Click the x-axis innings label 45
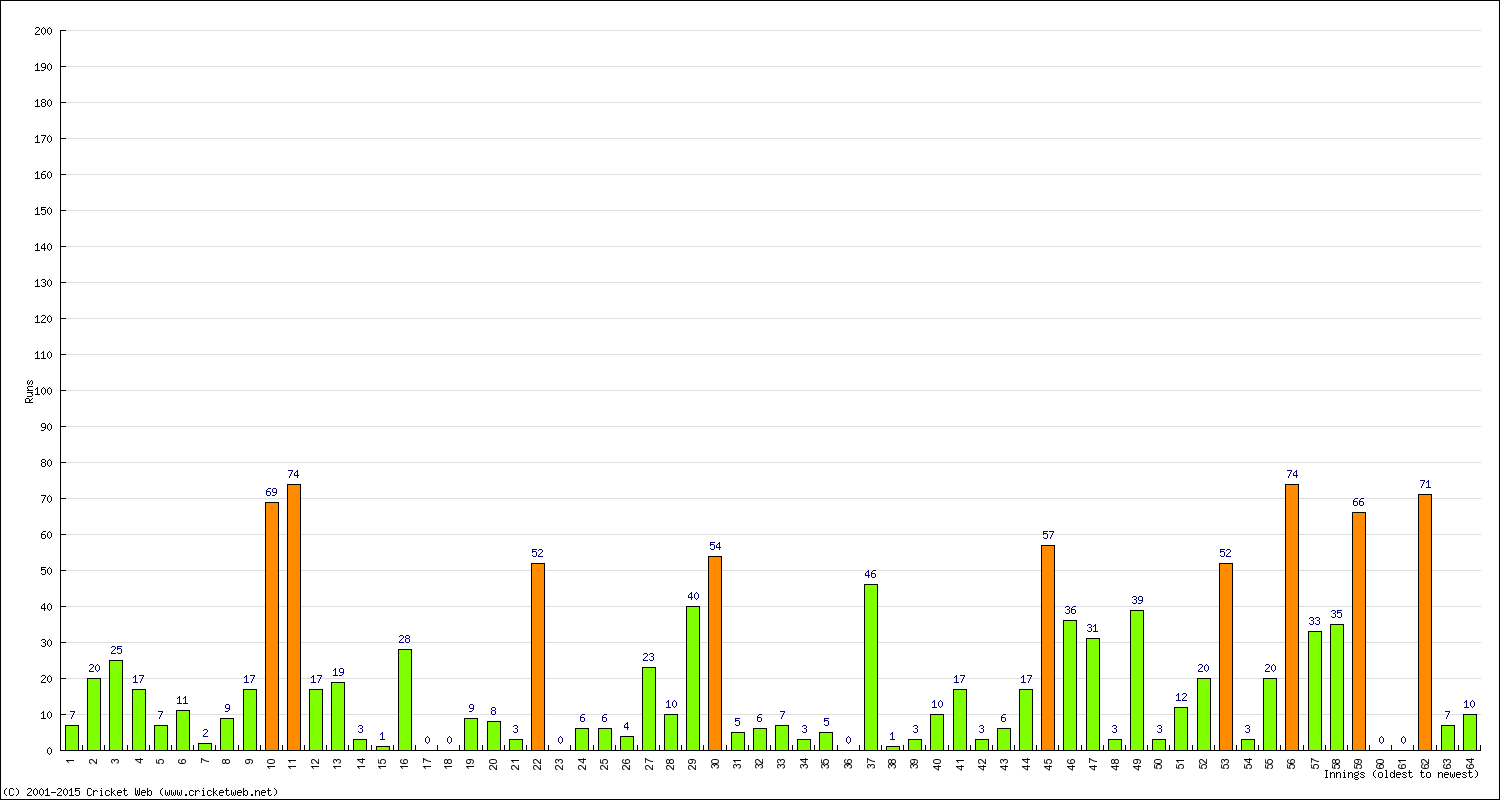1500x800 pixels. pos(1048,762)
